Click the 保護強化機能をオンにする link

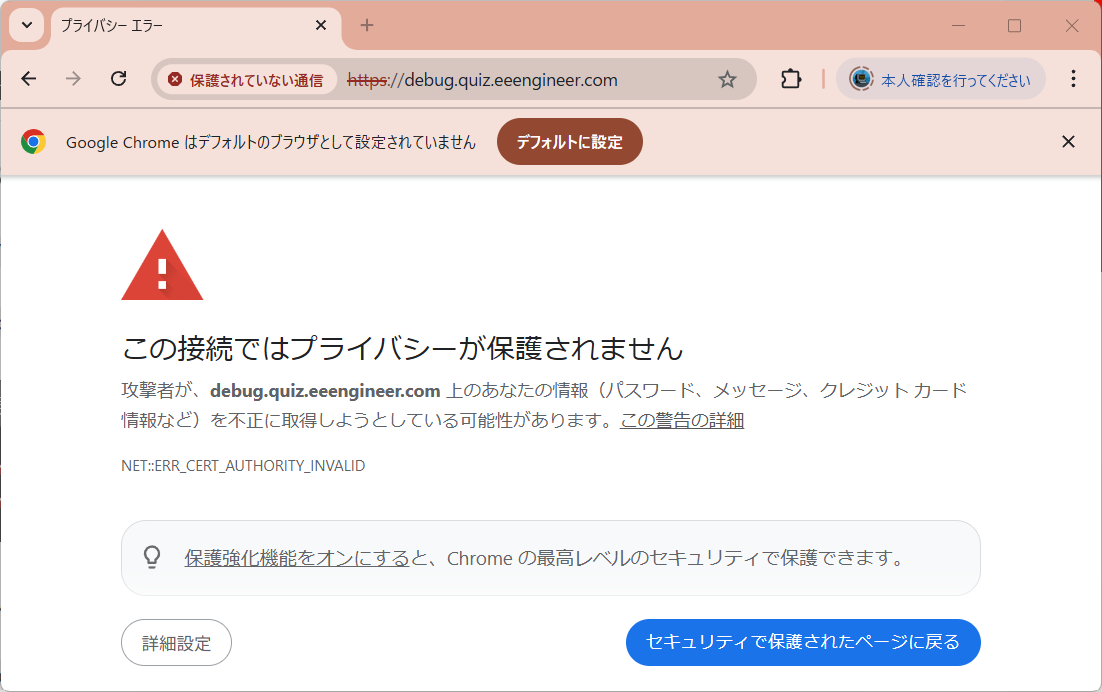point(296,558)
